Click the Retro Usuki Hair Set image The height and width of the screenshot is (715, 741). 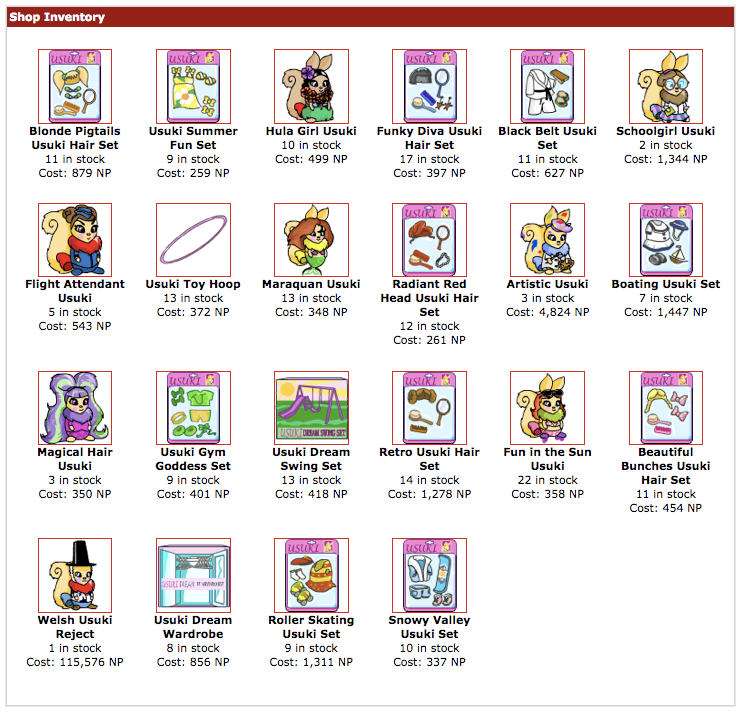tap(429, 408)
